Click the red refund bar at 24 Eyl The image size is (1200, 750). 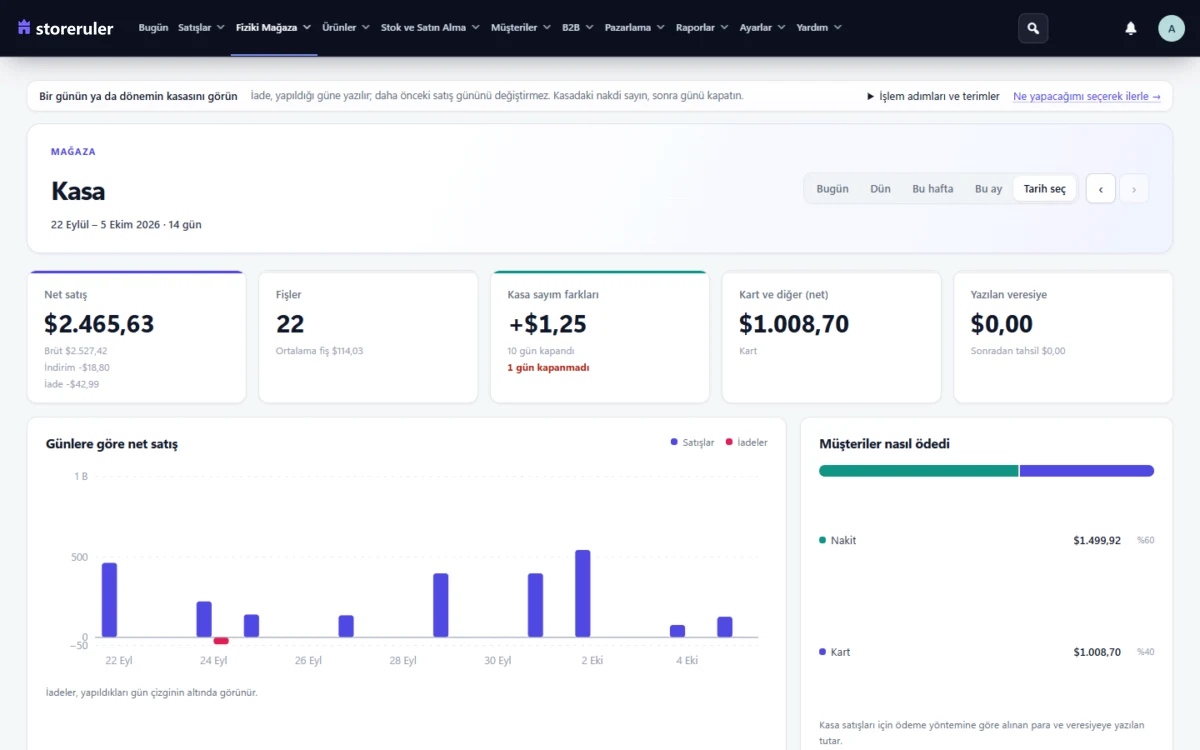pos(221,641)
